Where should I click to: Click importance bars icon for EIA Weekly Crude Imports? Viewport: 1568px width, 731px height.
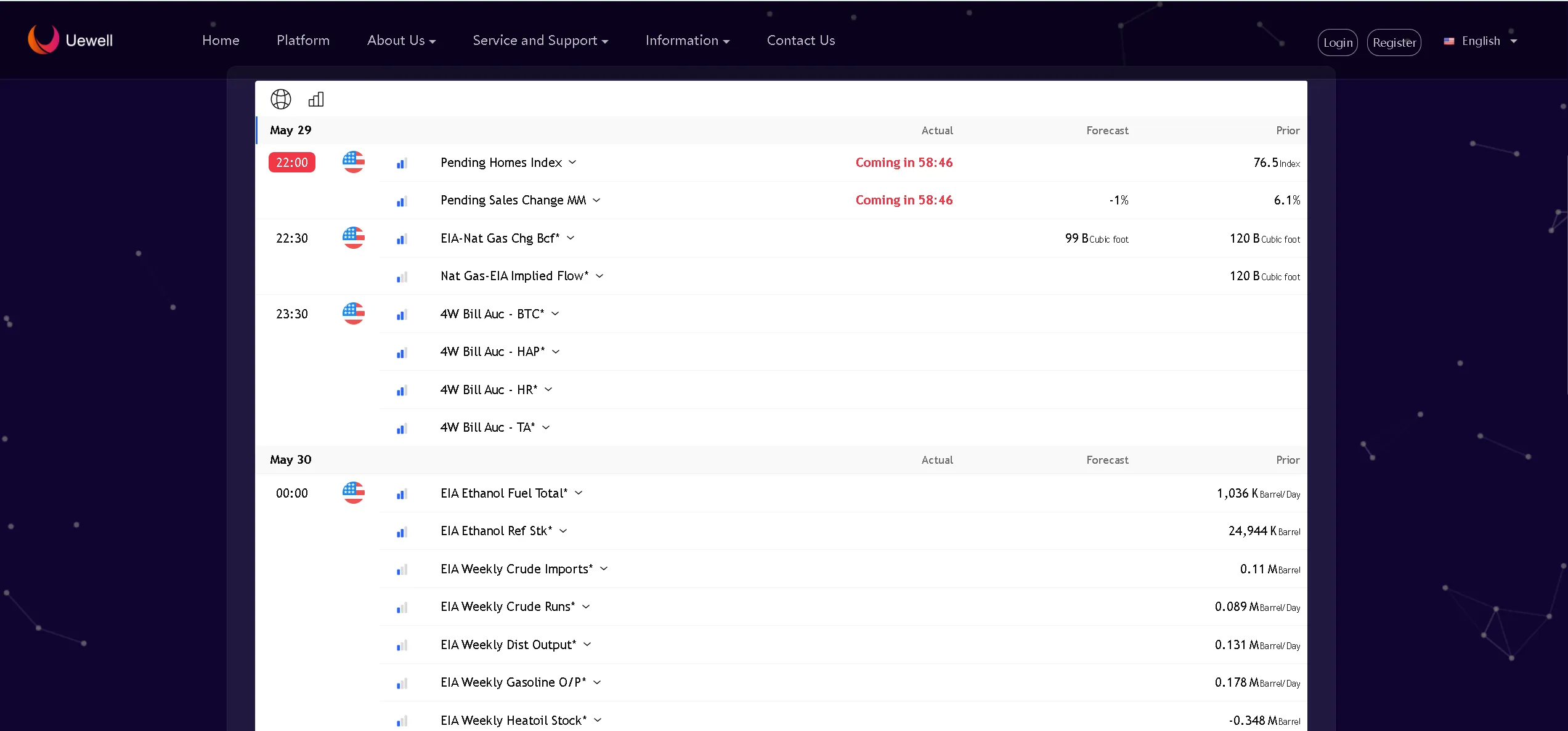tap(402, 570)
